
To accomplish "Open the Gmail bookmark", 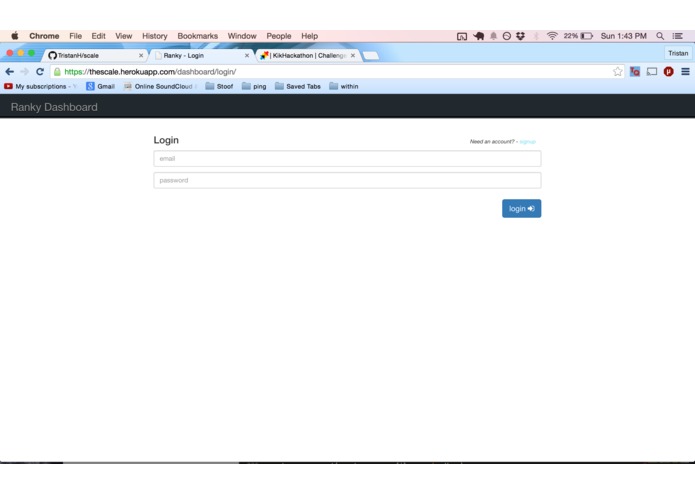I will click(x=101, y=86).
